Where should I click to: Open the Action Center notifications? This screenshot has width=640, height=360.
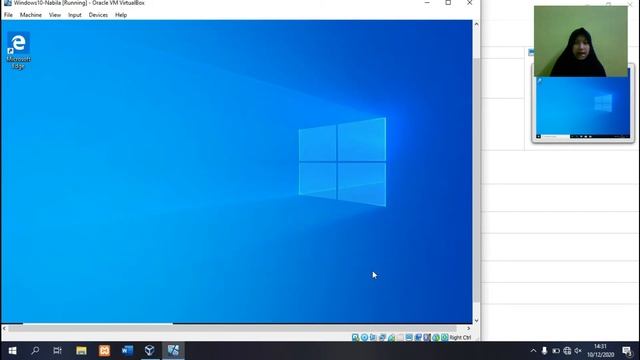pos(627,351)
